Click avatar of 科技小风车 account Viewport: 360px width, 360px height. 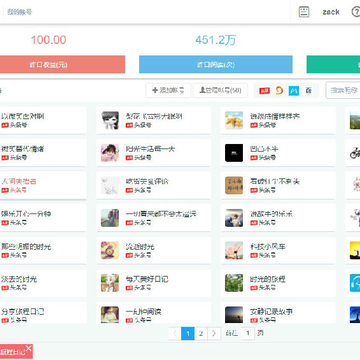234,250
